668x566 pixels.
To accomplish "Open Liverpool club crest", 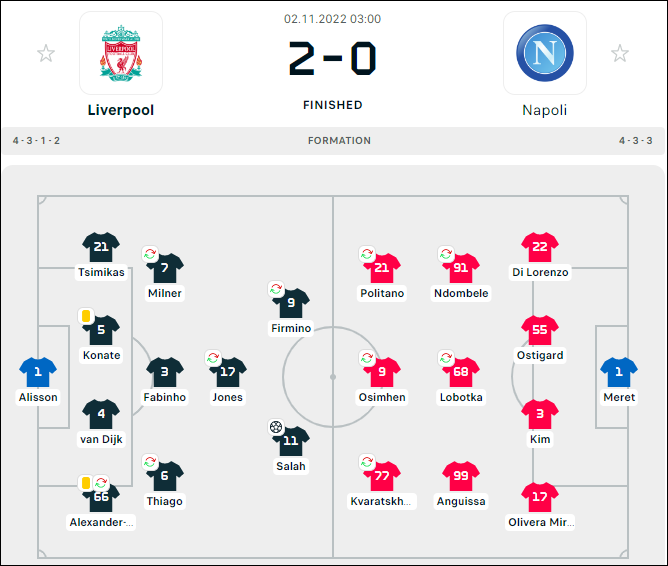I will 121,53.
